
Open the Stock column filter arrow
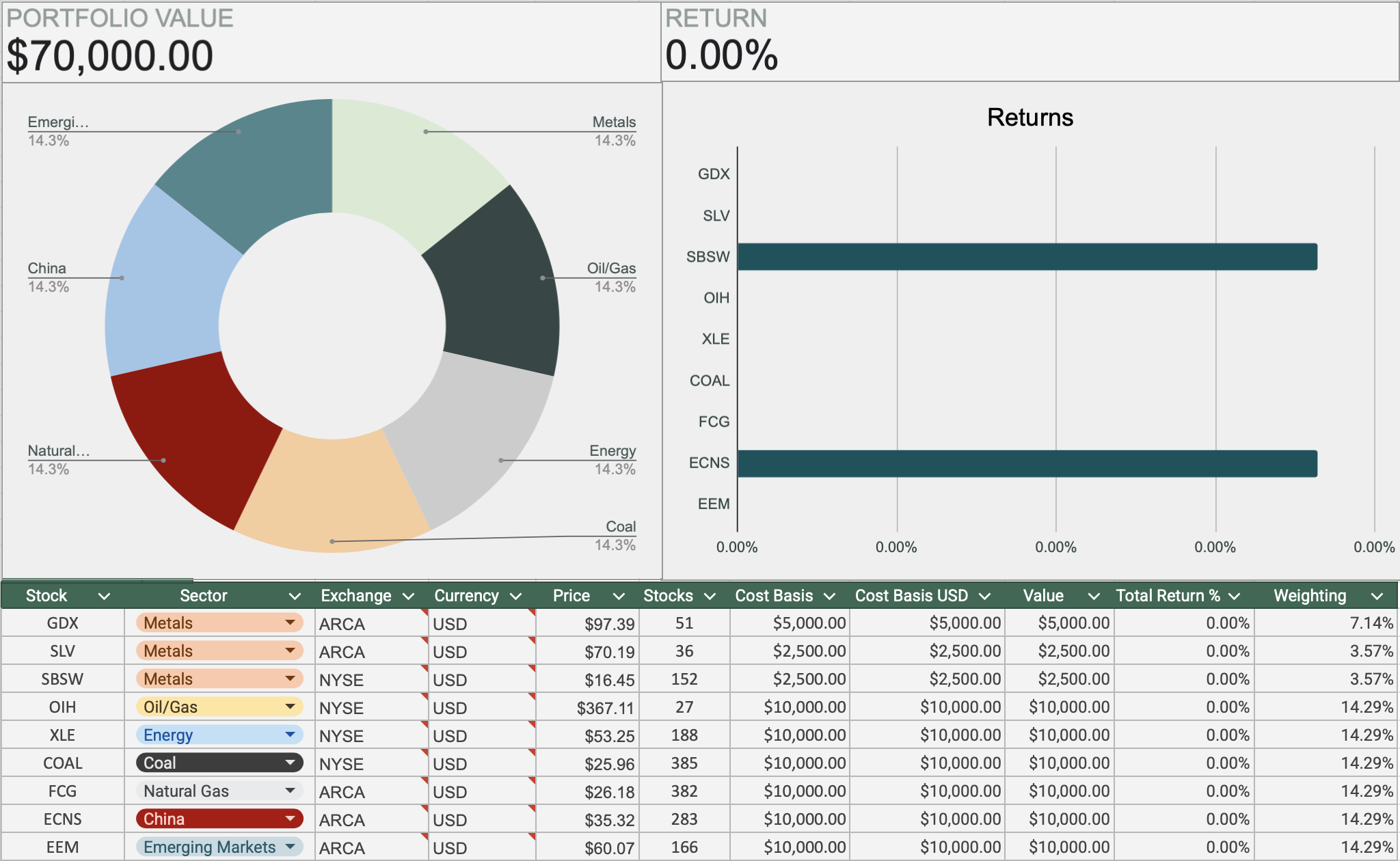click(104, 597)
